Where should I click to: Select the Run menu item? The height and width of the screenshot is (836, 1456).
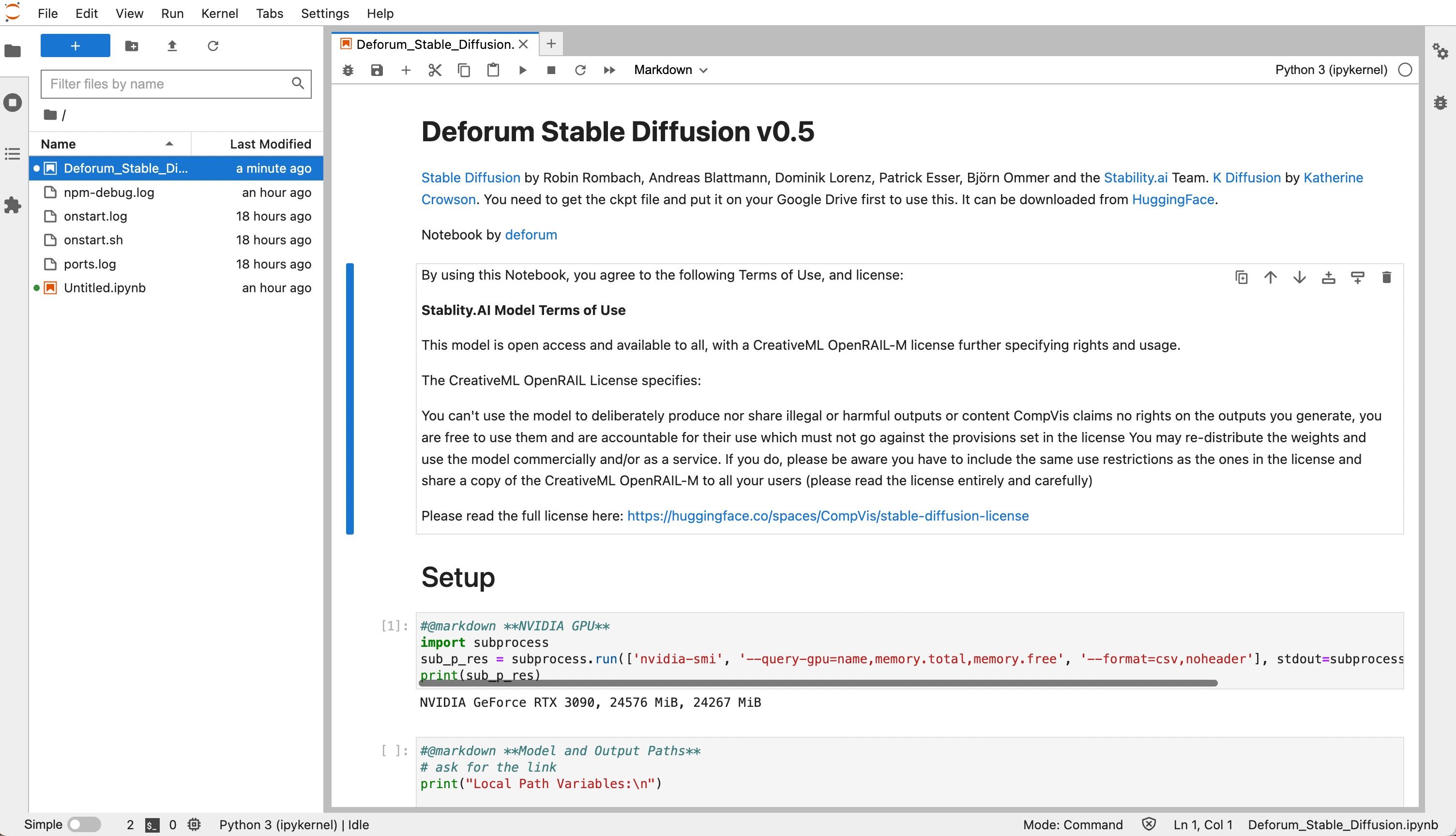click(x=171, y=13)
